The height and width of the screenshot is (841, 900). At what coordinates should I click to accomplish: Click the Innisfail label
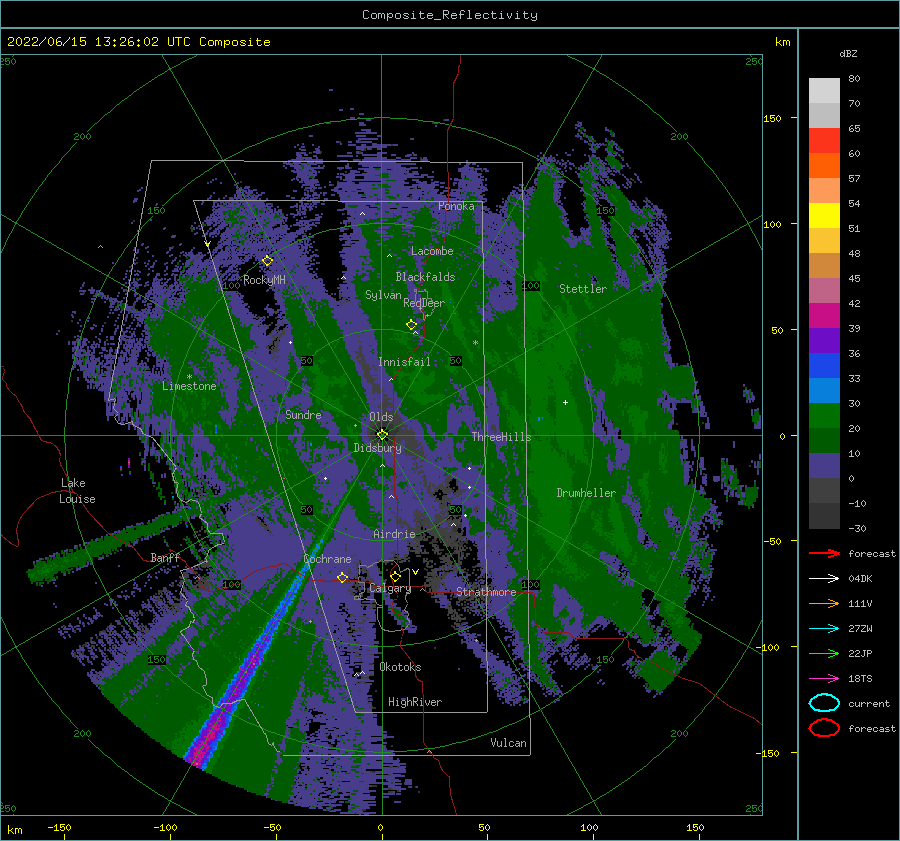point(404,362)
